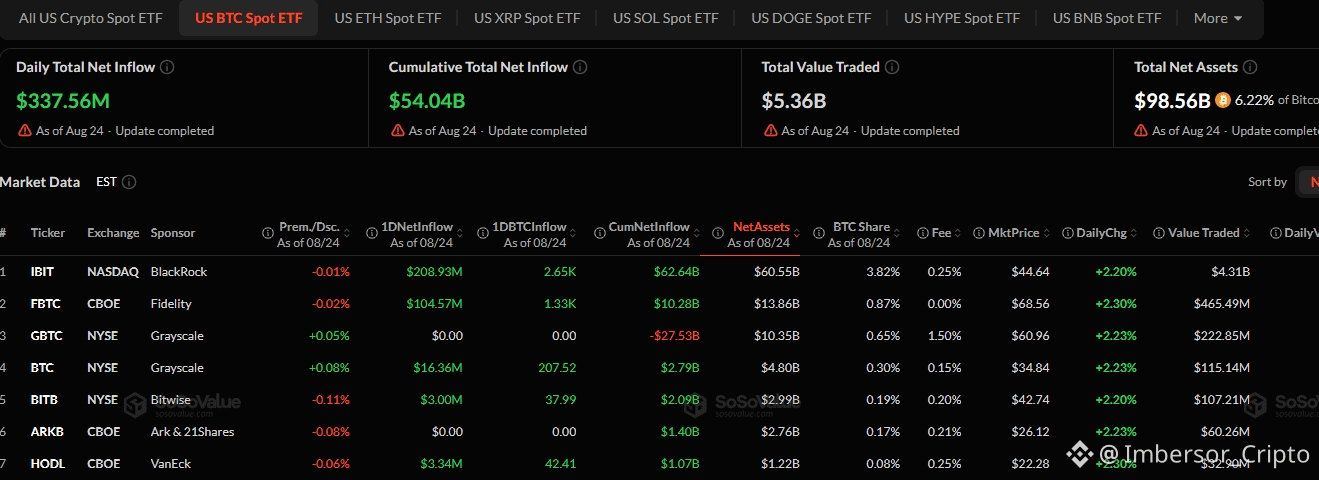The image size is (1319, 480).
Task: Click warning icon under Total Value Traded
Action: pos(769,131)
